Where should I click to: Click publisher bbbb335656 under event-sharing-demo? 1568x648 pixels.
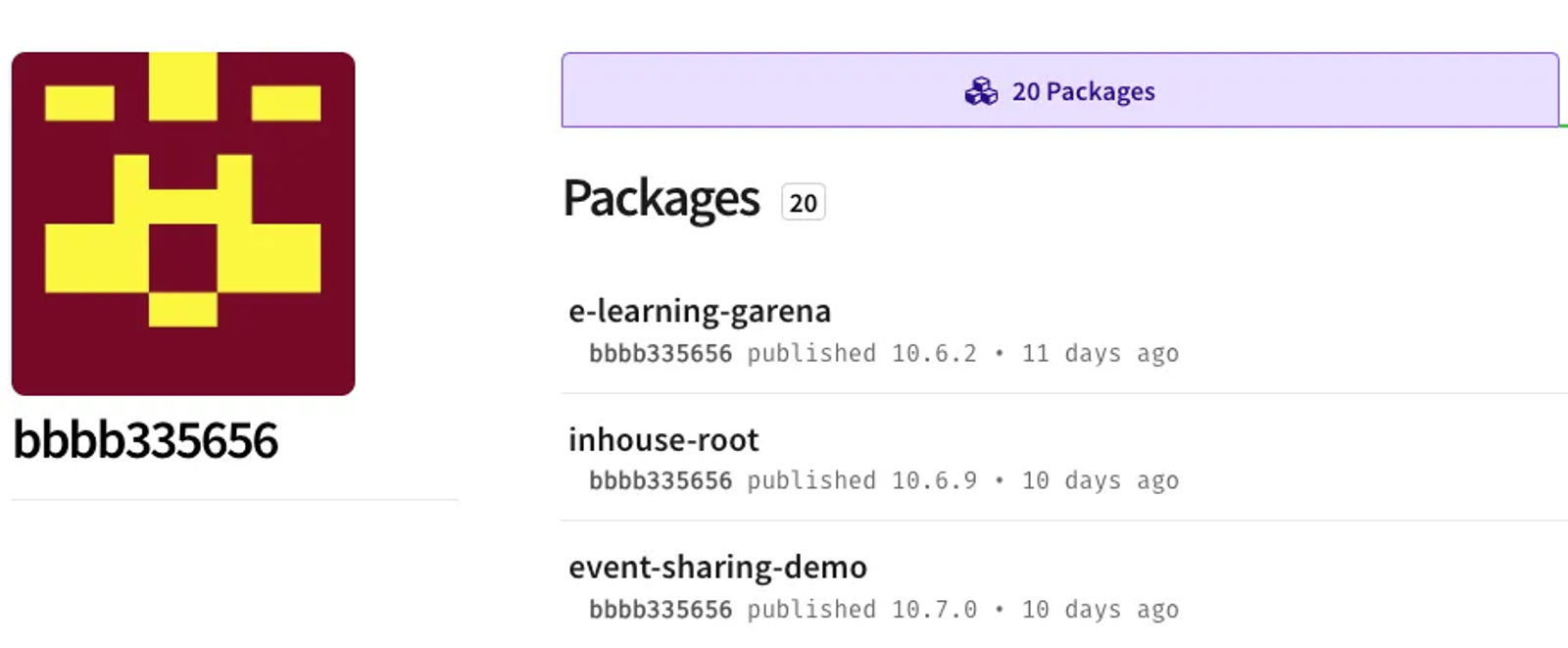pyautogui.click(x=661, y=610)
